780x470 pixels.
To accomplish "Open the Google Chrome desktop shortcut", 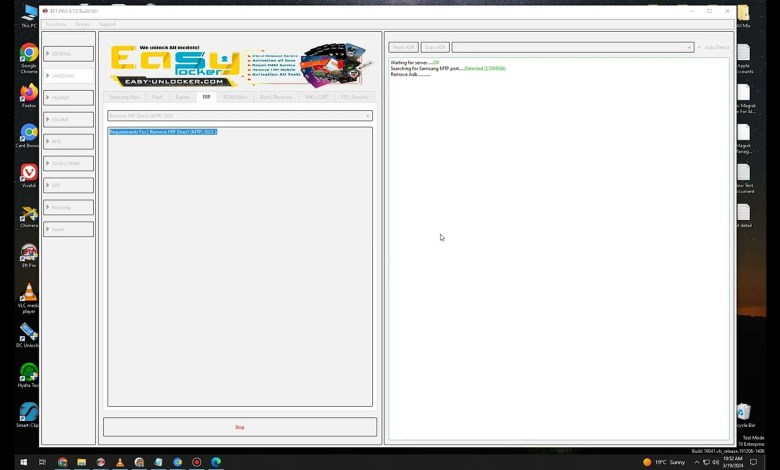I will (x=28, y=54).
